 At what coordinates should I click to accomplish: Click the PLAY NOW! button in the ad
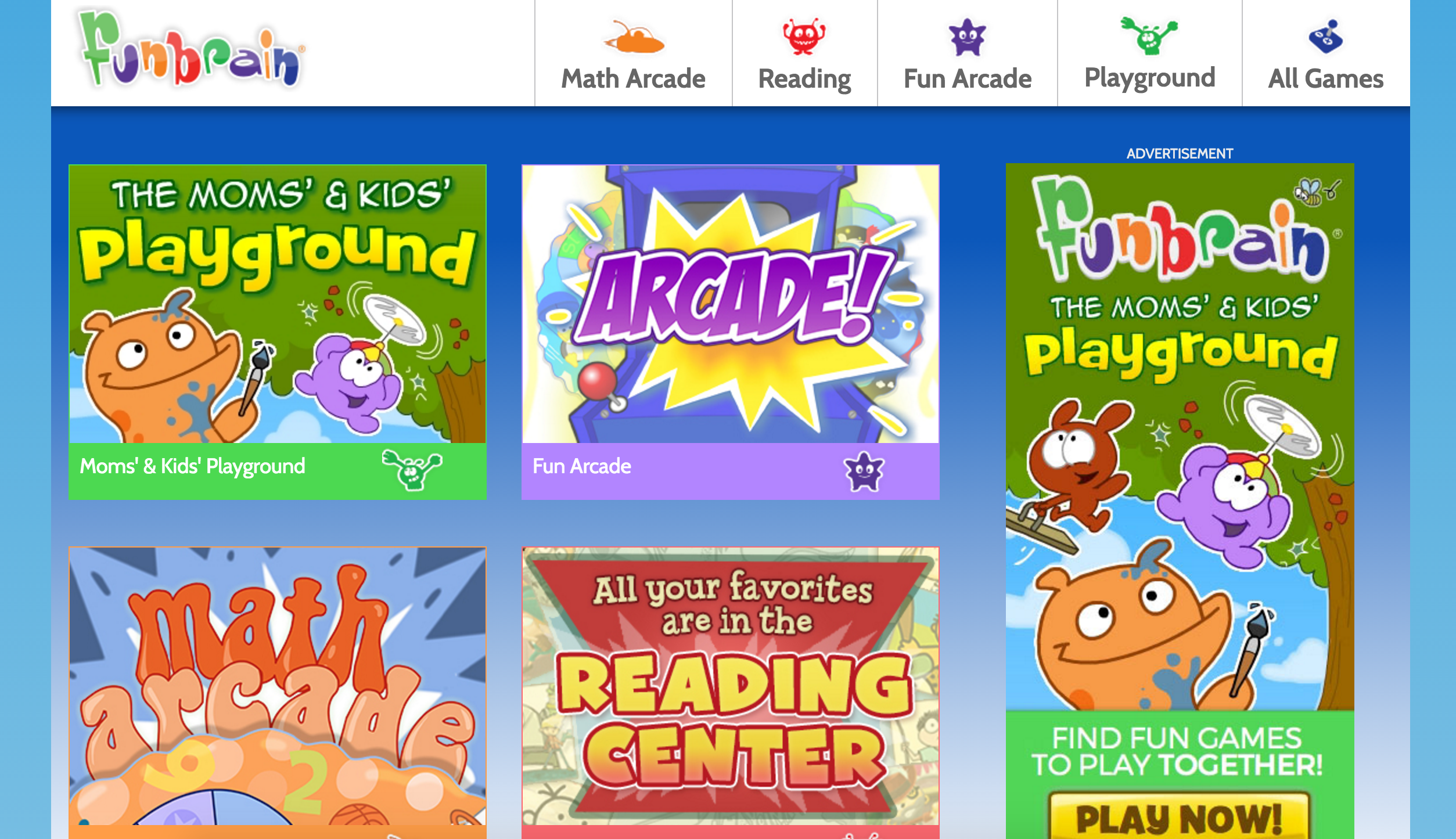pos(1179,818)
